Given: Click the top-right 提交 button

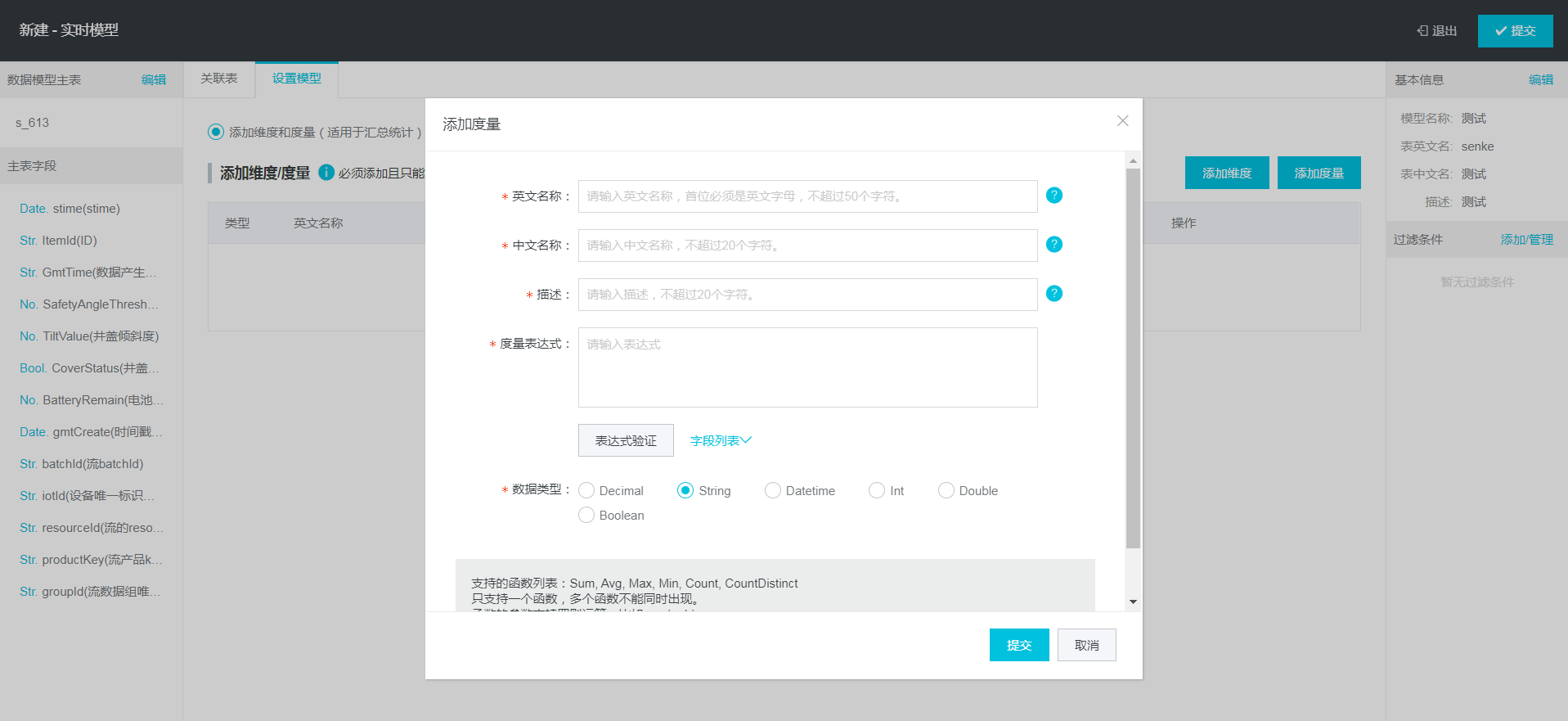Looking at the screenshot, I should click(1515, 31).
